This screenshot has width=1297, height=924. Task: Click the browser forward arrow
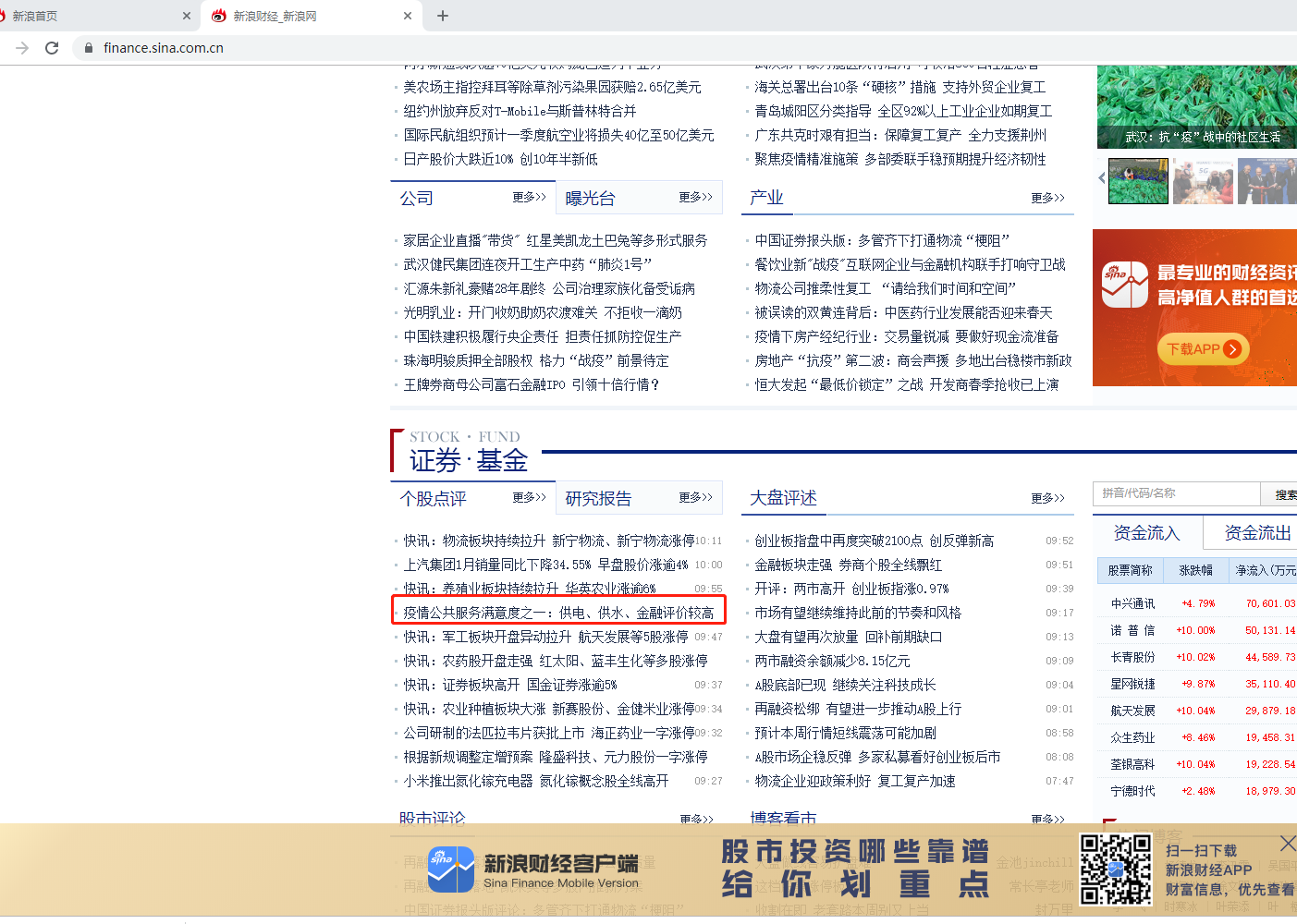point(22,48)
